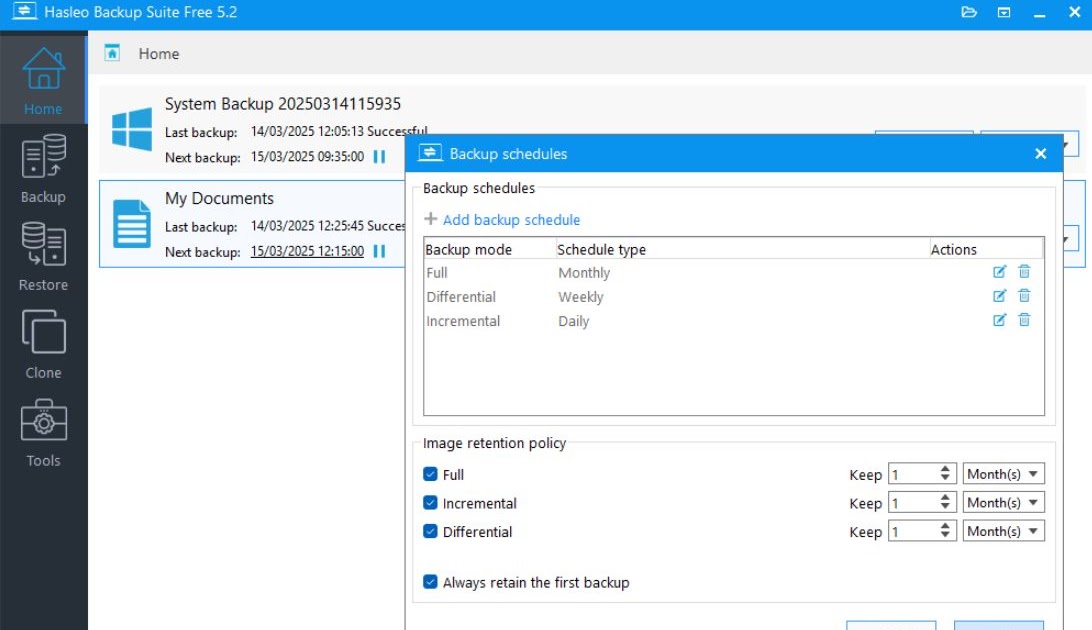
Task: Uncheck the Full retention checkbox
Action: [431, 475]
